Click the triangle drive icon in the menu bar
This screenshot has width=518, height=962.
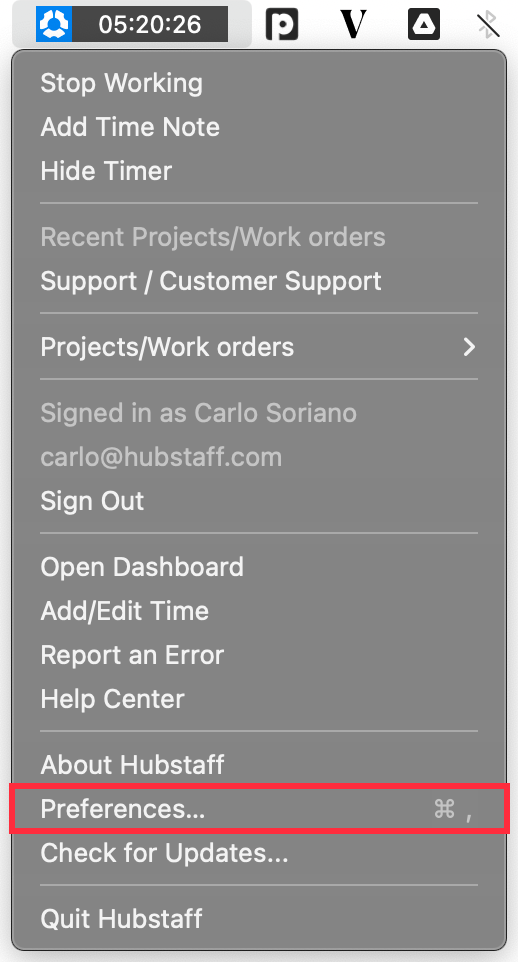coord(424,25)
